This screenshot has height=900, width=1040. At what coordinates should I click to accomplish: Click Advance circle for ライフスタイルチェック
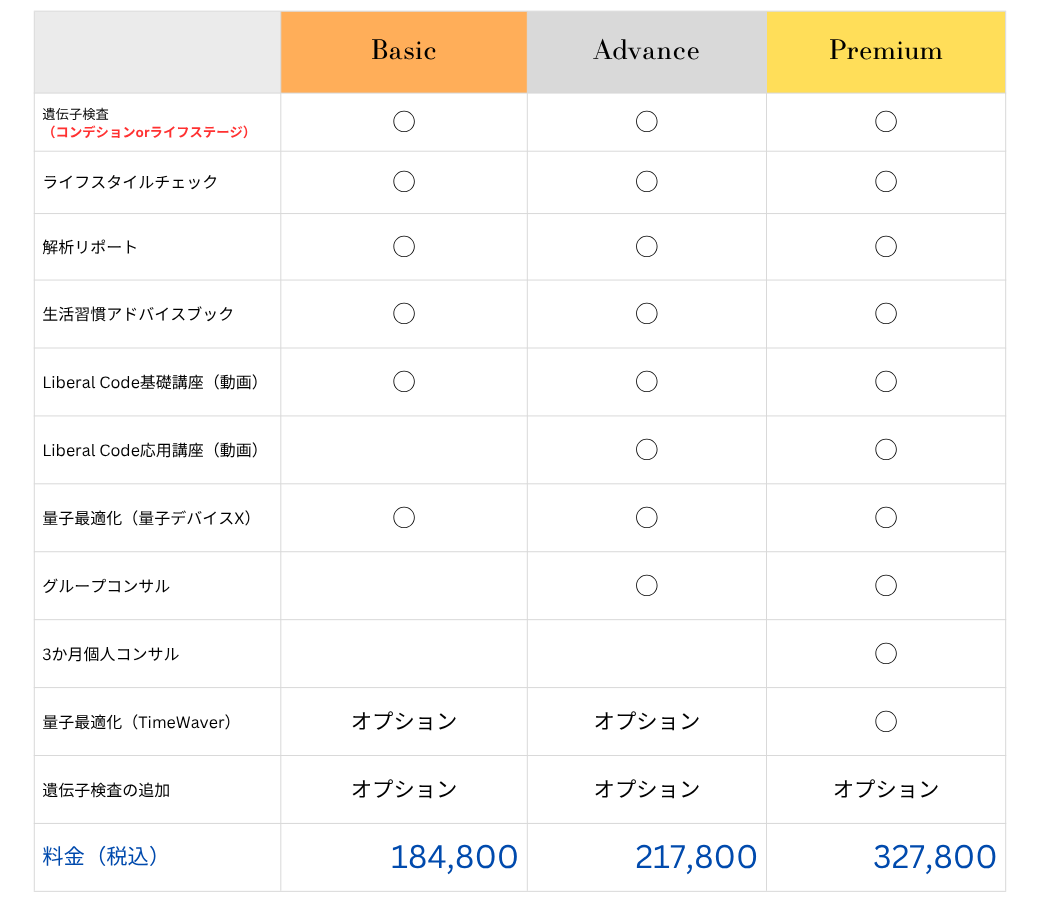647,181
